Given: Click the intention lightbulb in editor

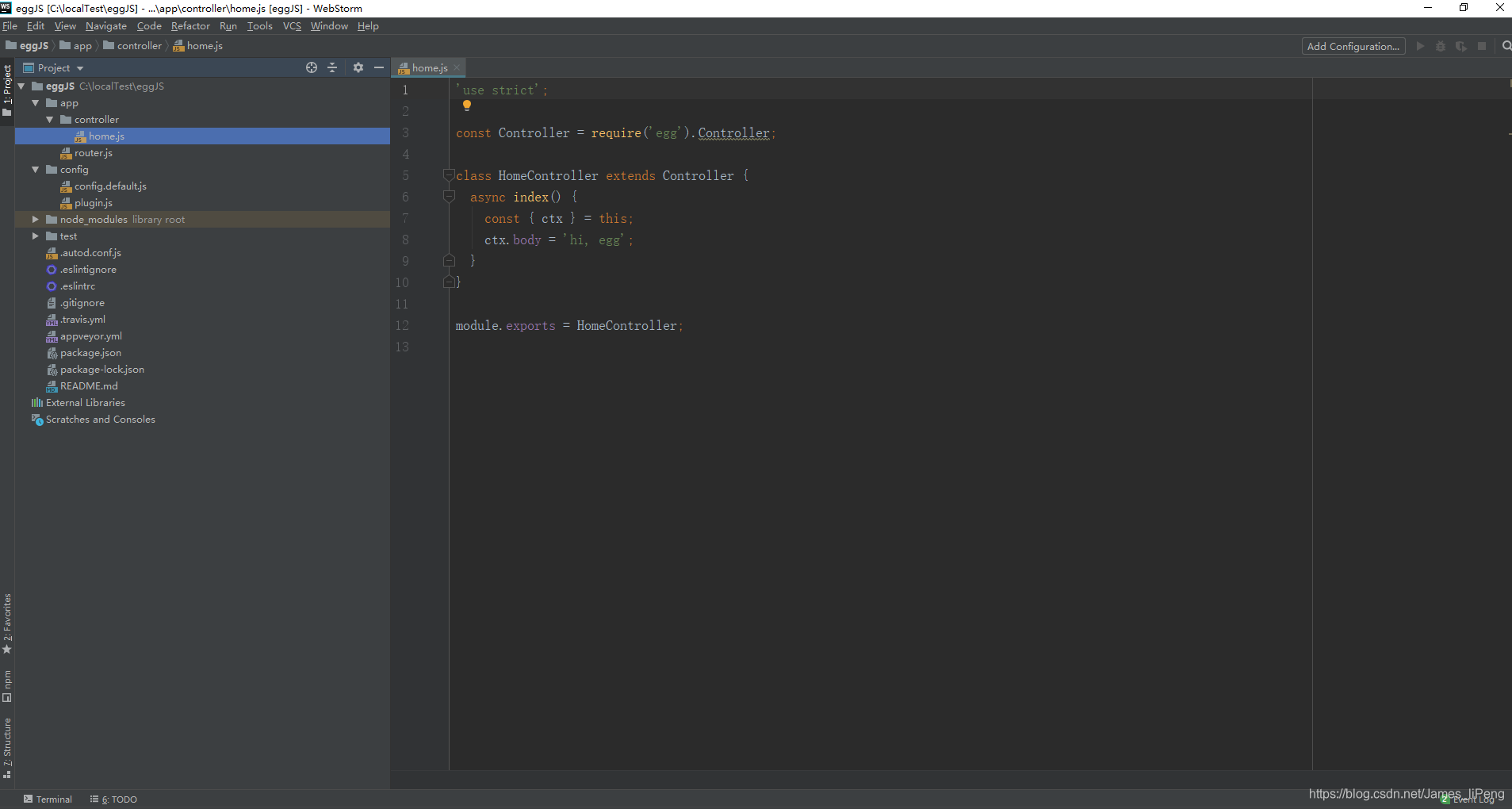Looking at the screenshot, I should pos(467,105).
